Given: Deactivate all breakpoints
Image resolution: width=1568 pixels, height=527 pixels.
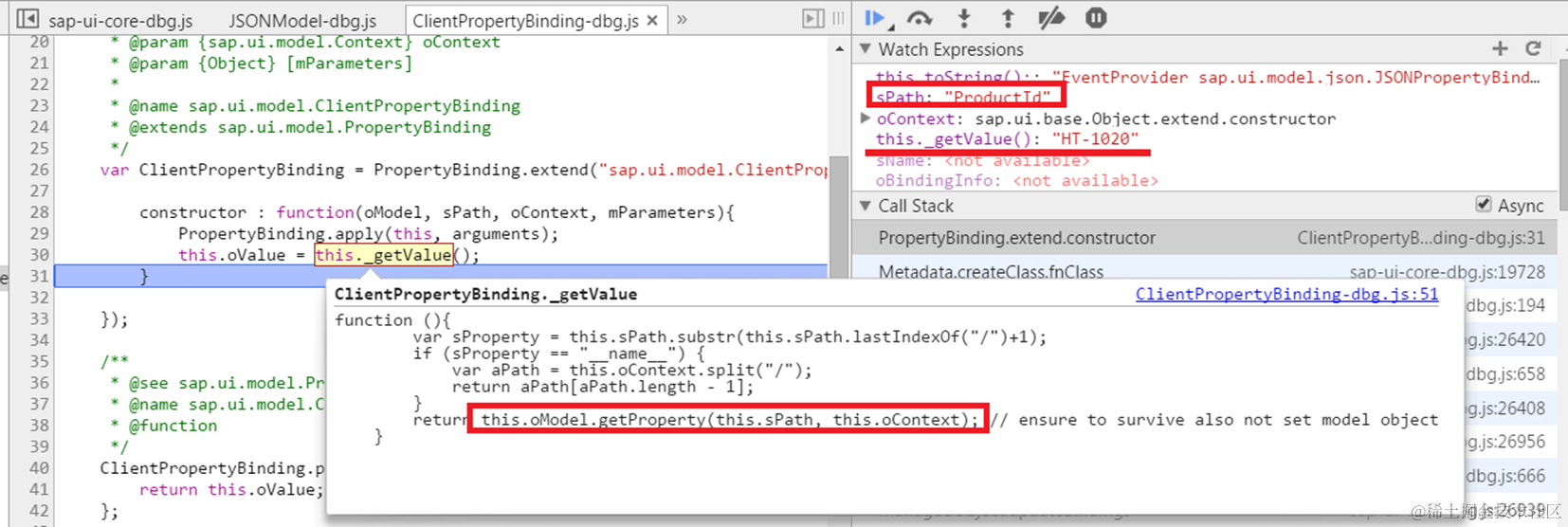Looking at the screenshot, I should click(x=1051, y=18).
